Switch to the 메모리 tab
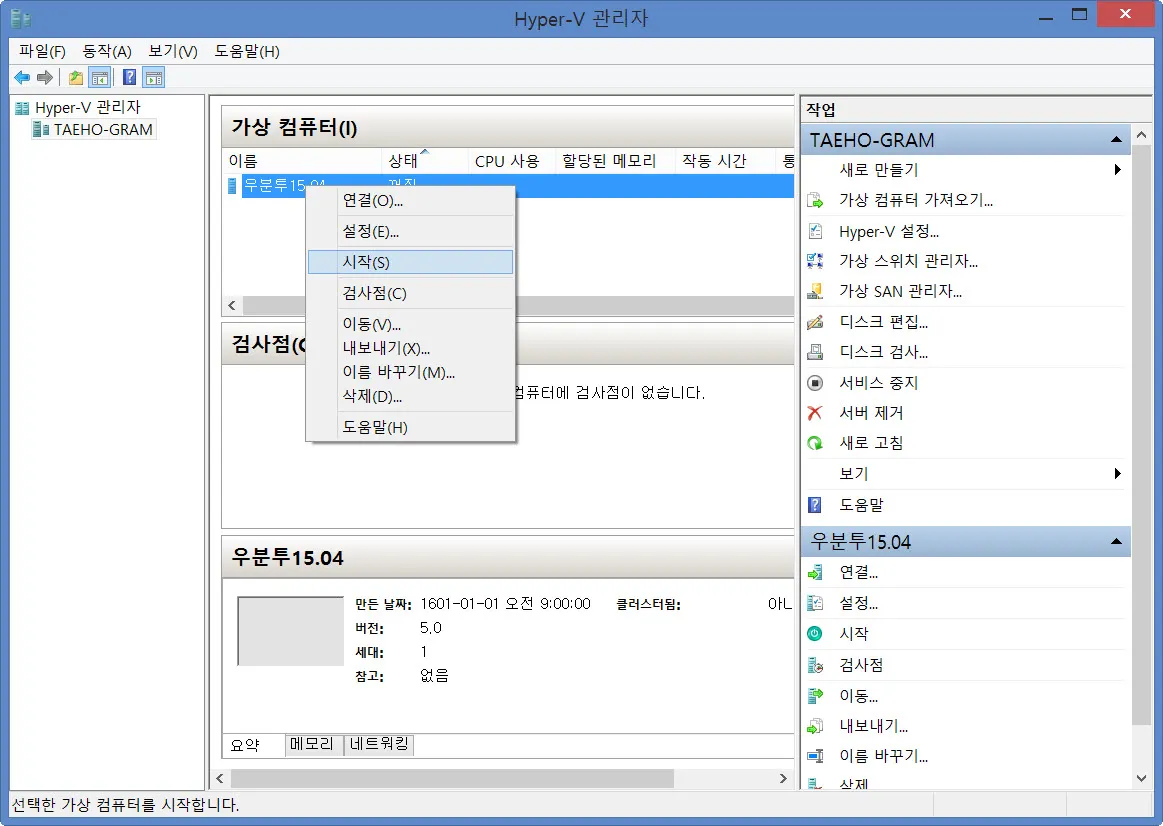1163x826 pixels. point(314,744)
